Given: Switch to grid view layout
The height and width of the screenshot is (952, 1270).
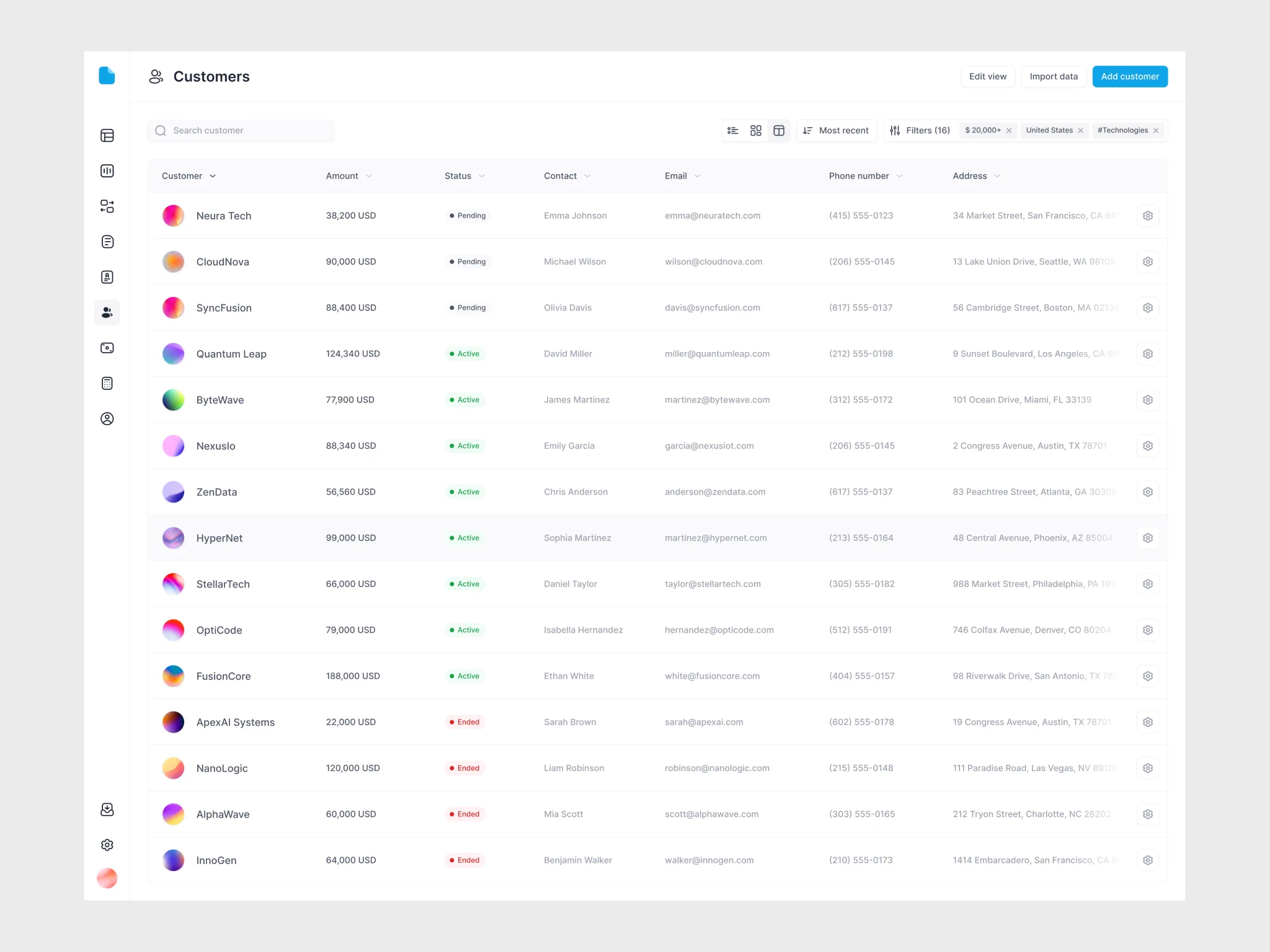Looking at the screenshot, I should pyautogui.click(x=756, y=131).
